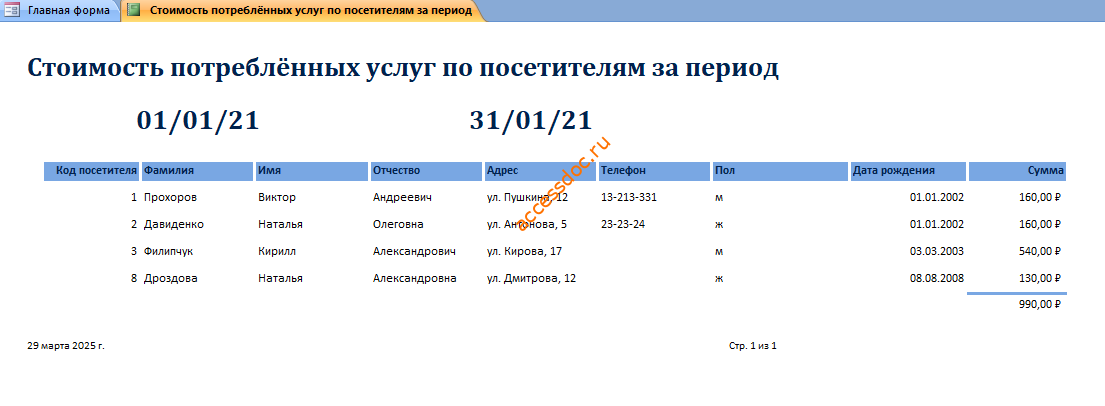Click the amount 540,00 ₽
This screenshot has width=1105, height=406.
[1040, 251]
